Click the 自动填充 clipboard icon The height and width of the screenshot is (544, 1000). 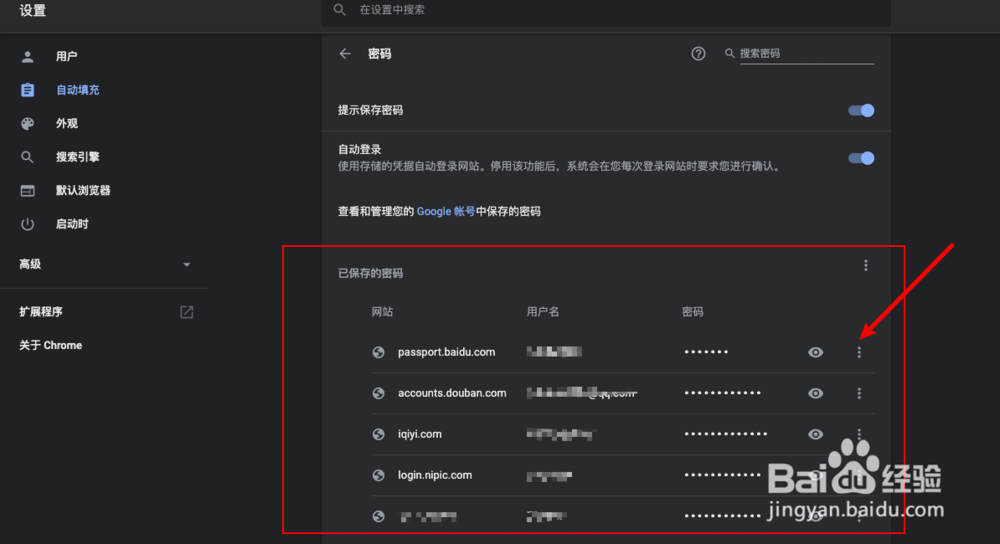(27, 90)
